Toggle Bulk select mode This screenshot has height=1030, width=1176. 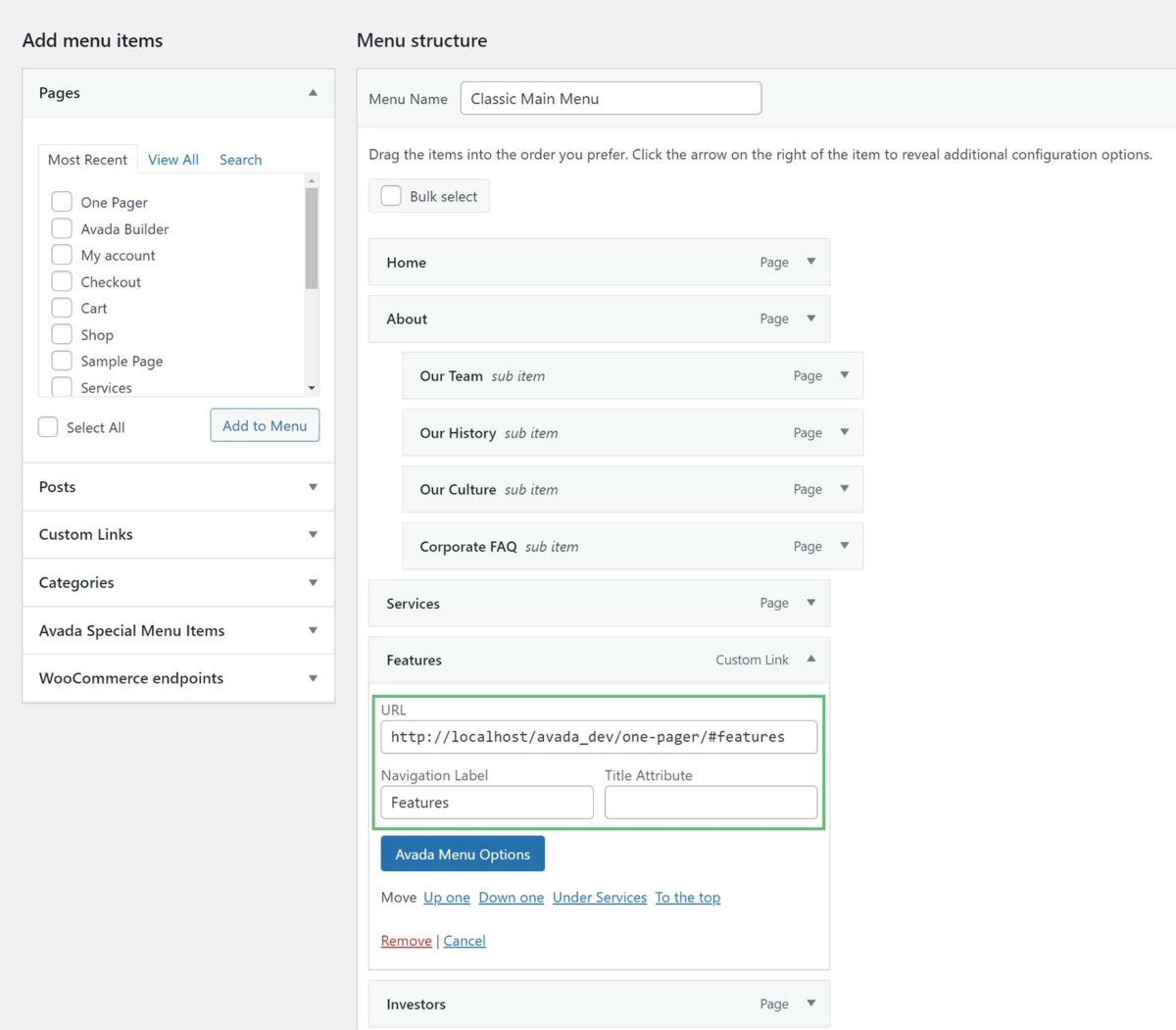[x=391, y=195]
